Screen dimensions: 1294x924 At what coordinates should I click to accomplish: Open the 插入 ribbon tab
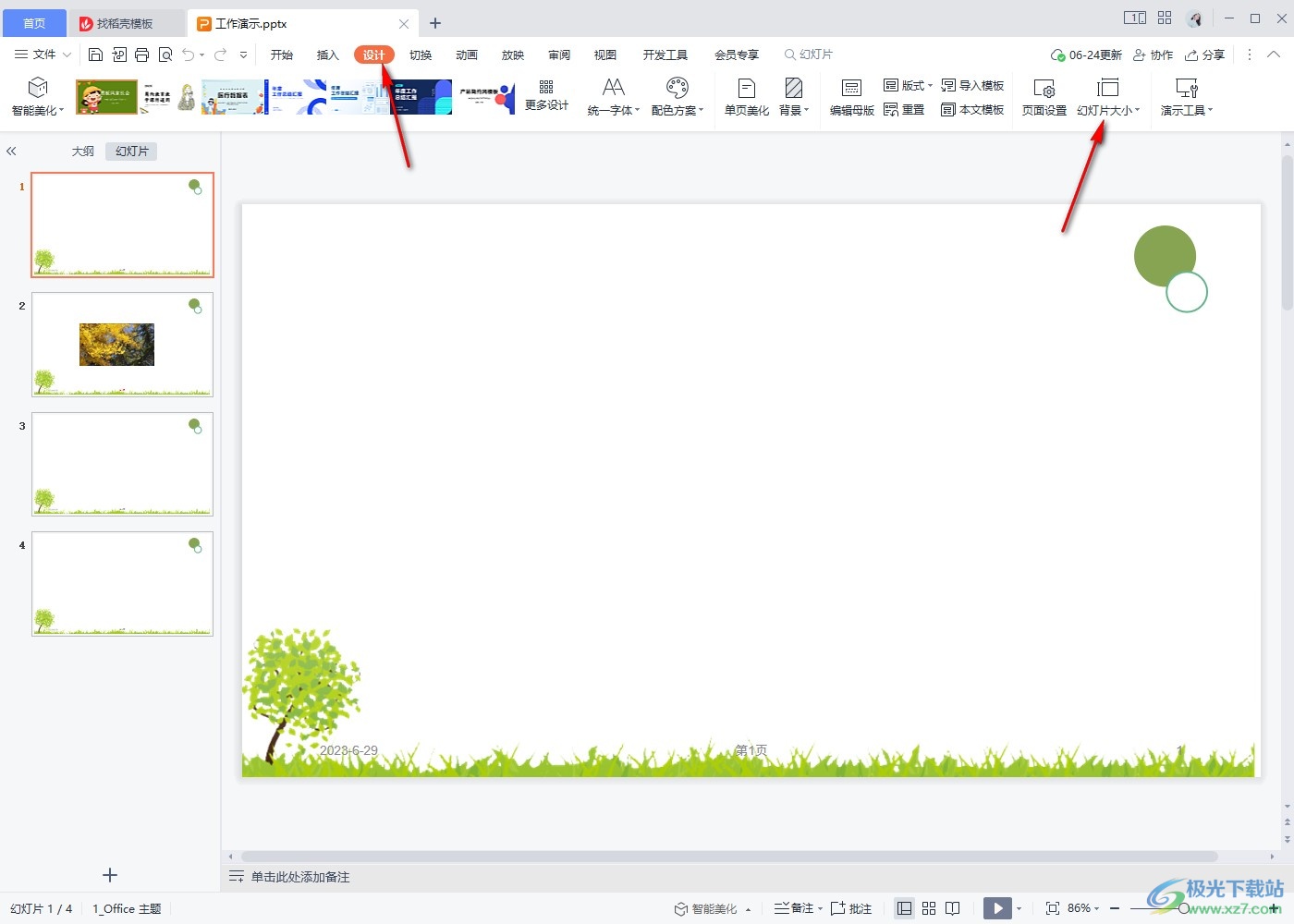[328, 55]
